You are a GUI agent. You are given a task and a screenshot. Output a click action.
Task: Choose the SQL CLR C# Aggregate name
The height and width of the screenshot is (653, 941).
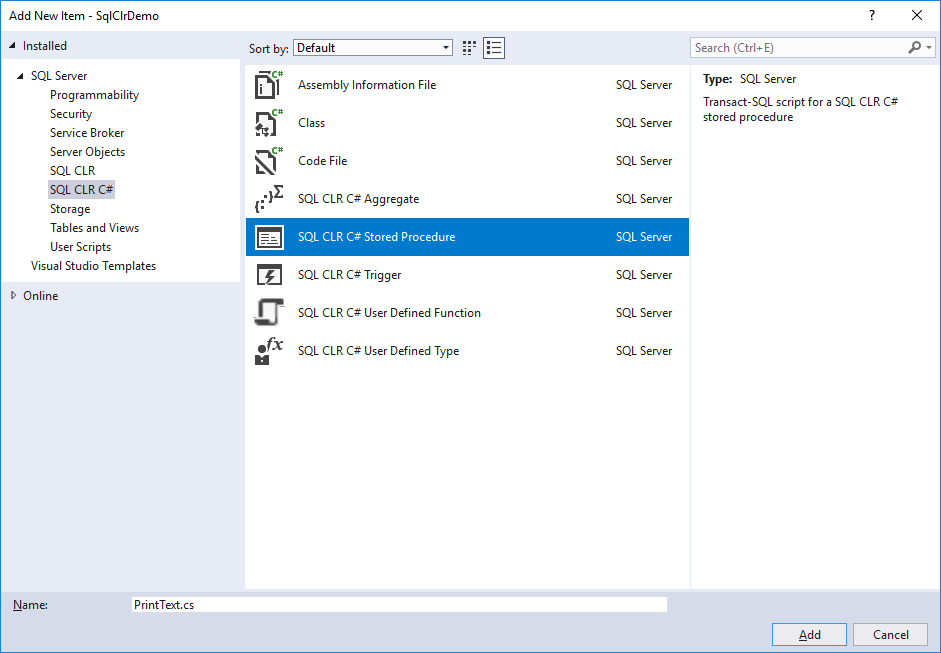coord(358,199)
